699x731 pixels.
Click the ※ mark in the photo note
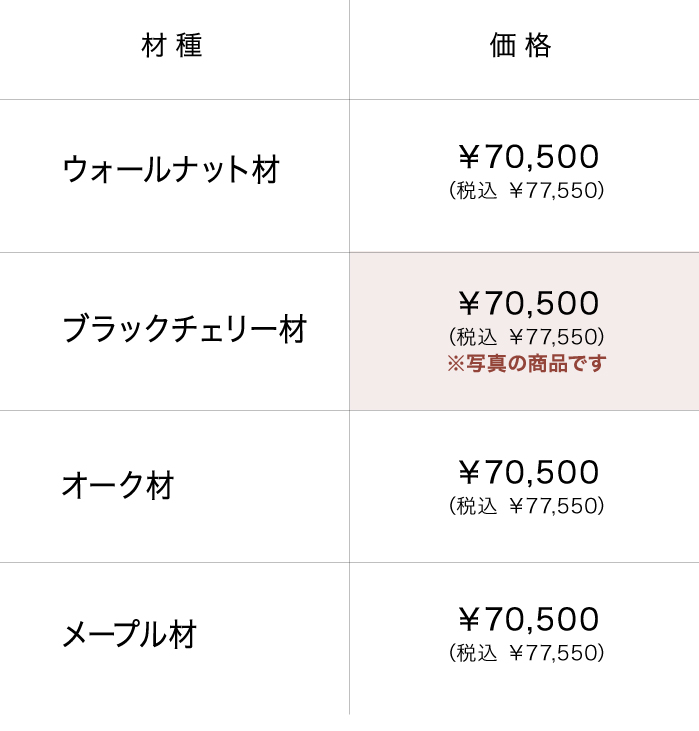coord(455,364)
